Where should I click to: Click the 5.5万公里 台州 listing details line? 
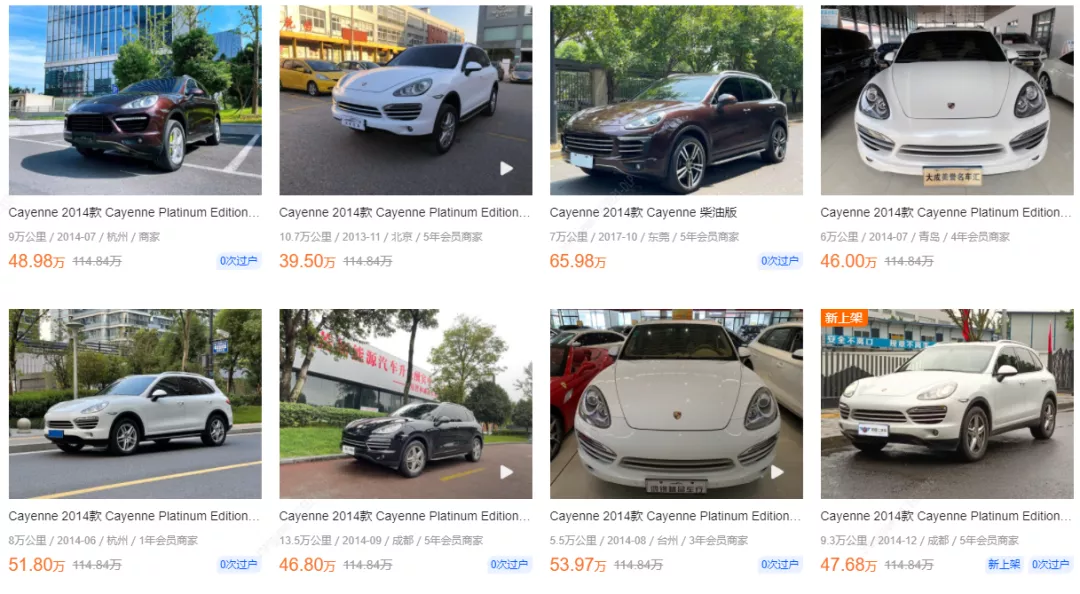[x=649, y=540]
